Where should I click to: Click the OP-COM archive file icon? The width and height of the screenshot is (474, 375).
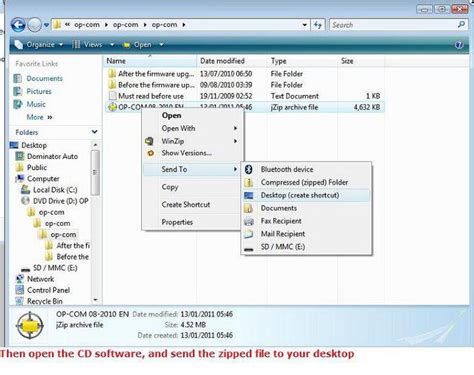(x=112, y=107)
